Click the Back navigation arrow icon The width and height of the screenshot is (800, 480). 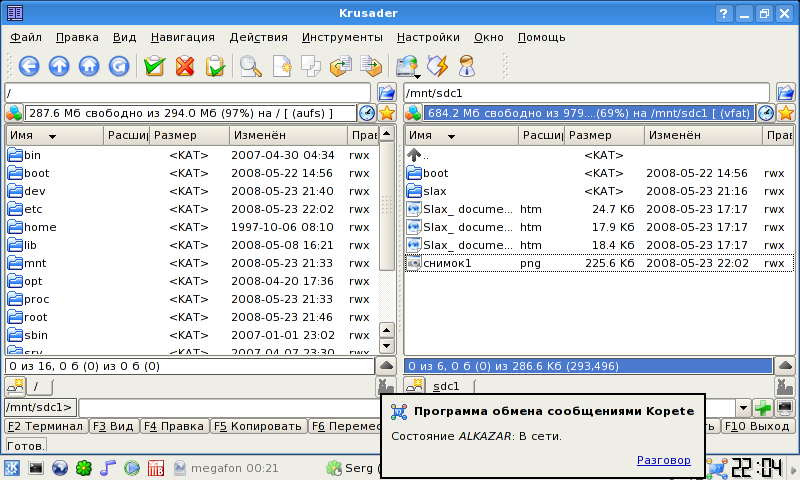pyautogui.click(x=29, y=66)
